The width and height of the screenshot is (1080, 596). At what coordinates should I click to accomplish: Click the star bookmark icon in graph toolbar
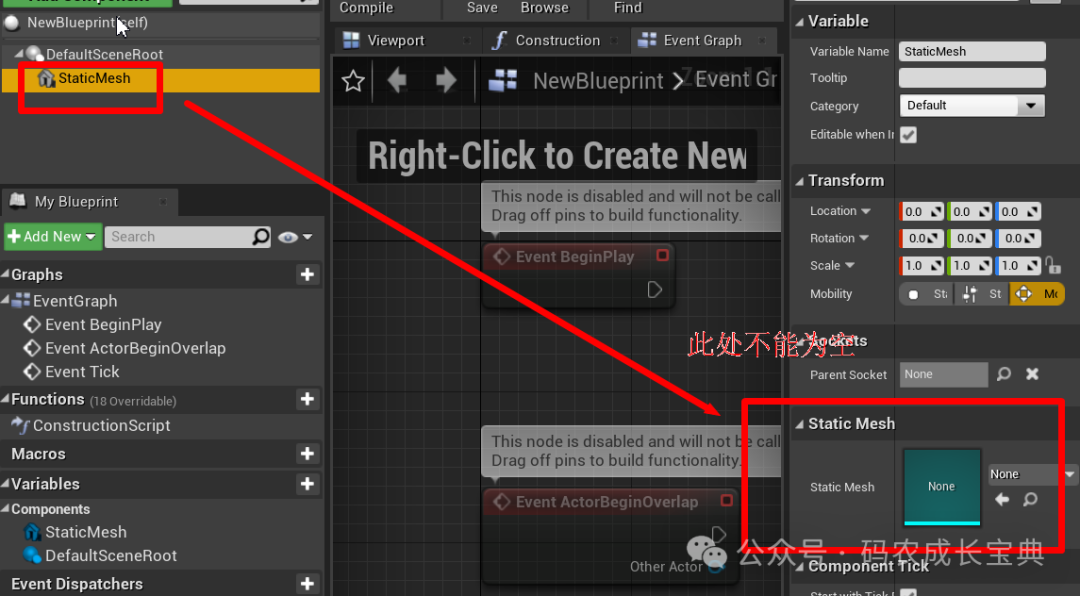point(352,81)
